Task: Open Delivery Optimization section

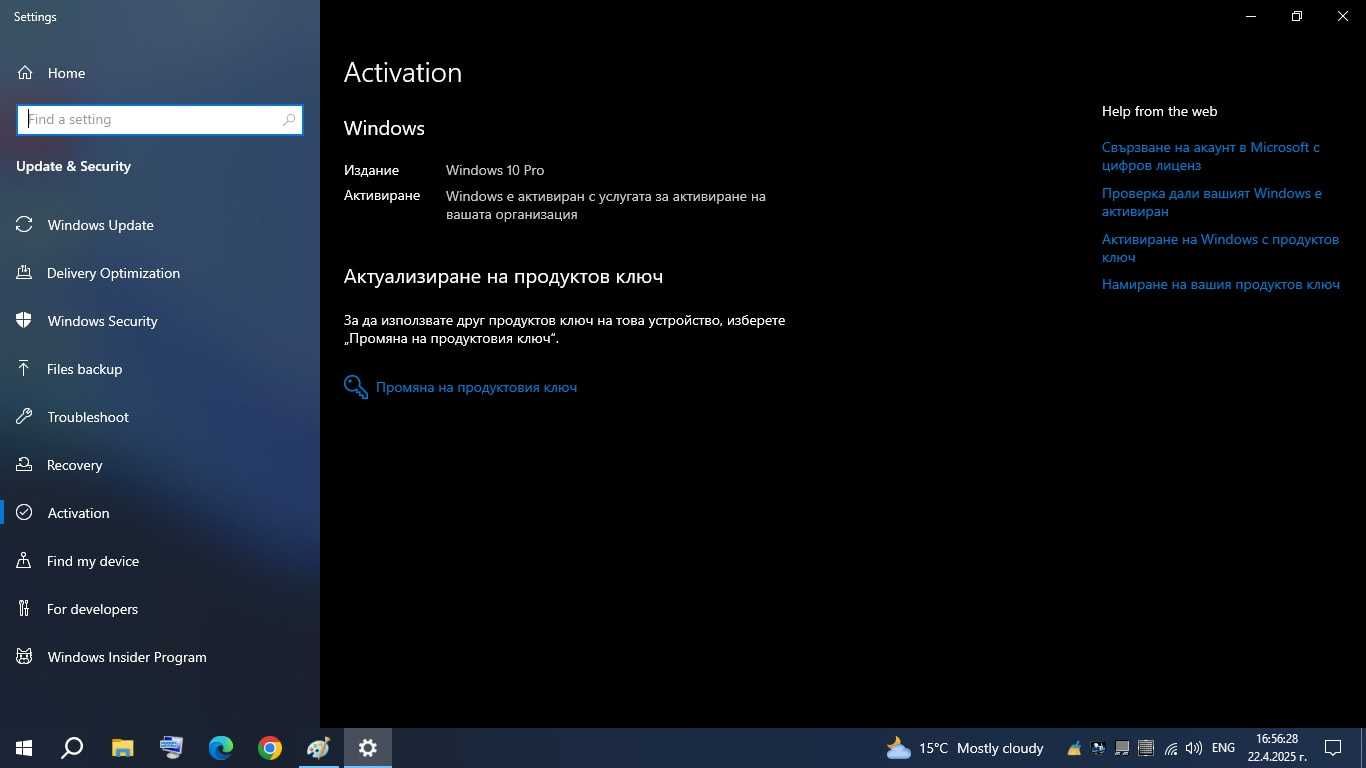Action: (x=160, y=273)
